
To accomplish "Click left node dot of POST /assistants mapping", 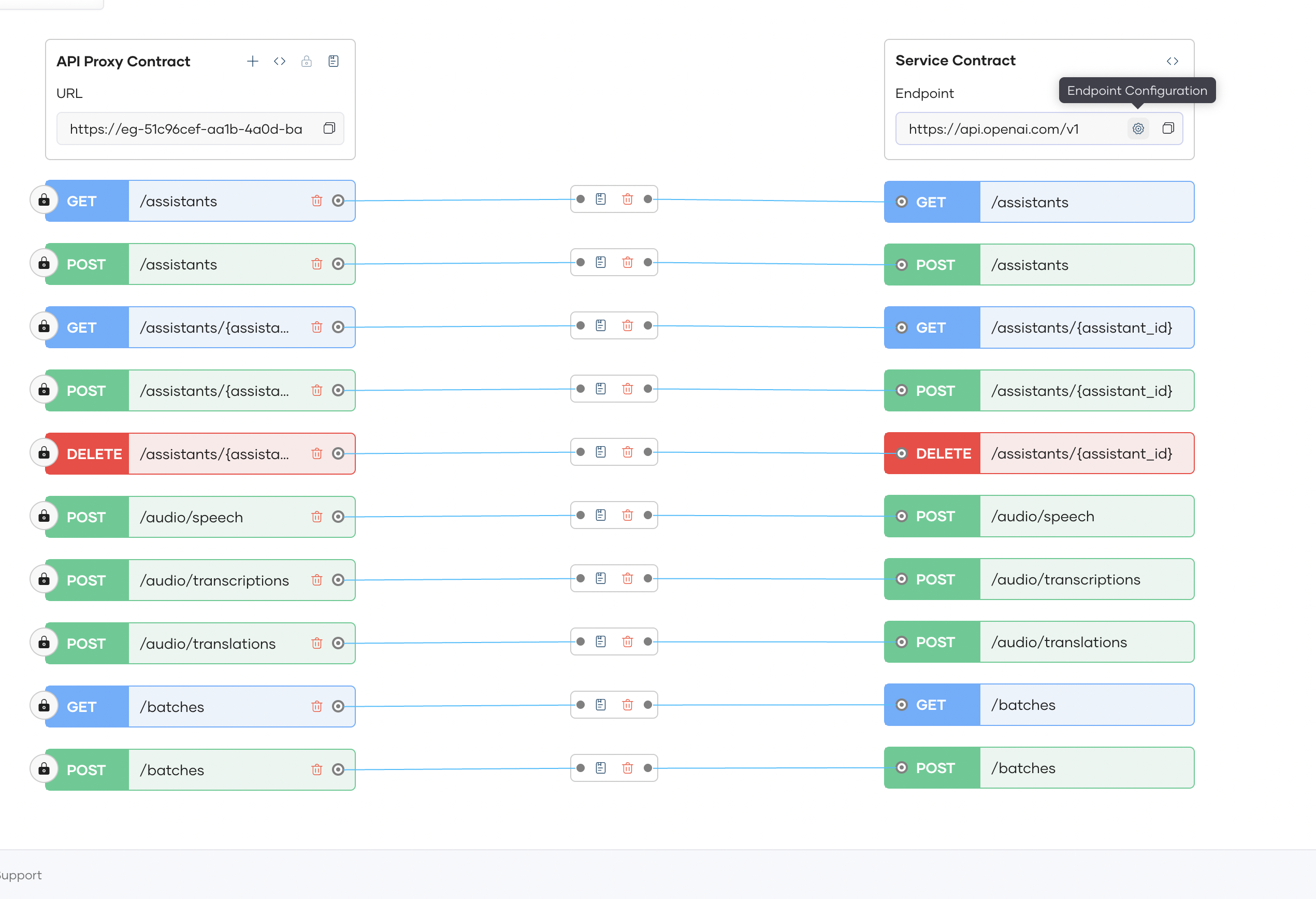I will pos(581,262).
